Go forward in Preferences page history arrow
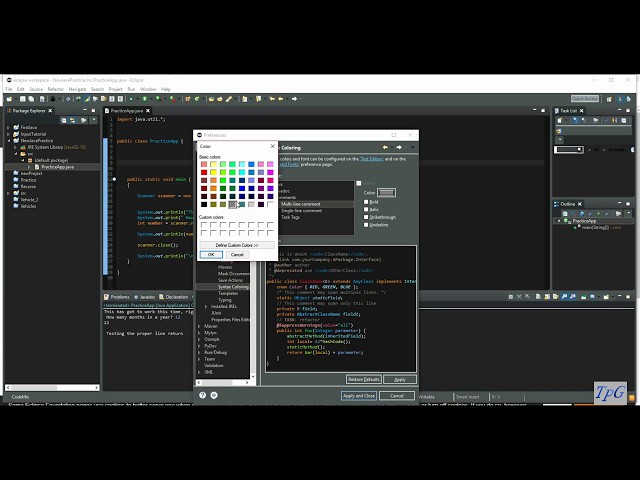 pyautogui.click(x=399, y=147)
